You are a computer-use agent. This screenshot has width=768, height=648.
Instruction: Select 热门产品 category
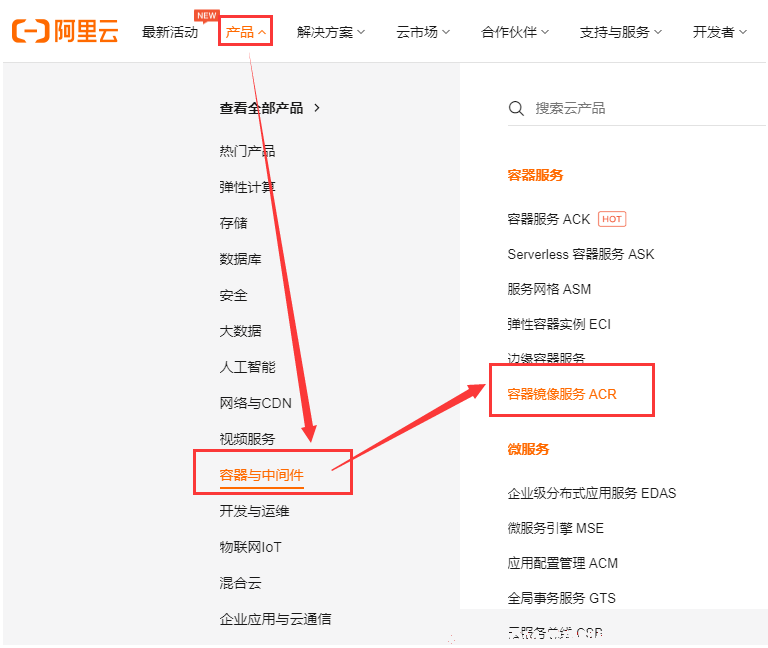pos(247,151)
